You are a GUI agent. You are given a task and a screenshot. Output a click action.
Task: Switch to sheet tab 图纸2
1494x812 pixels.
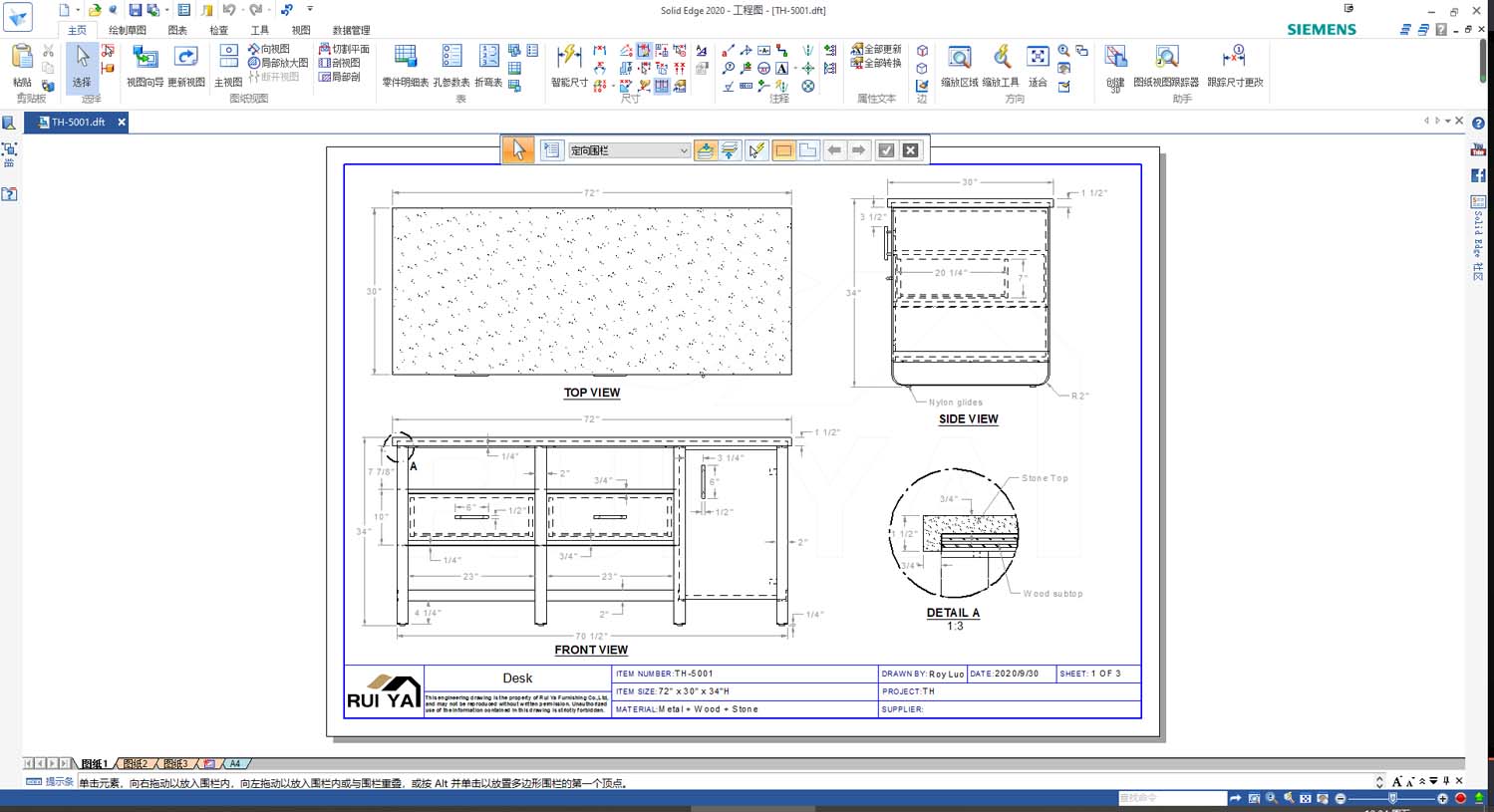(136, 764)
